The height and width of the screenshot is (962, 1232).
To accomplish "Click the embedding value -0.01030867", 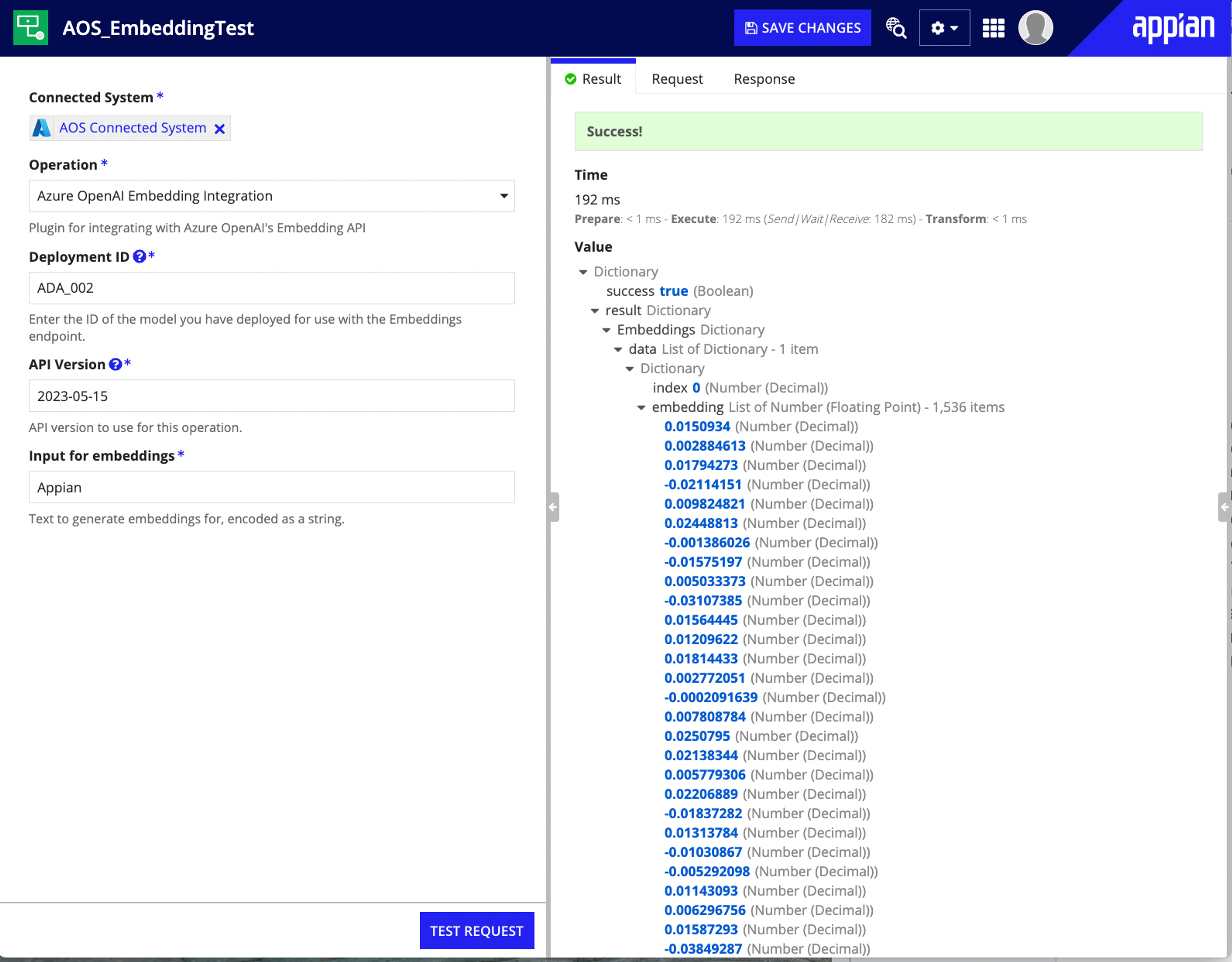I will click(x=703, y=852).
